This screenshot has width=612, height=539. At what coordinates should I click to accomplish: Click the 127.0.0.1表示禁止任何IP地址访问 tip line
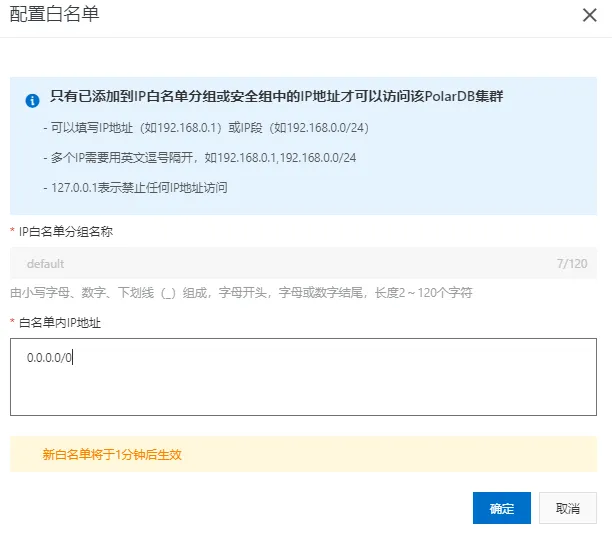[135, 187]
